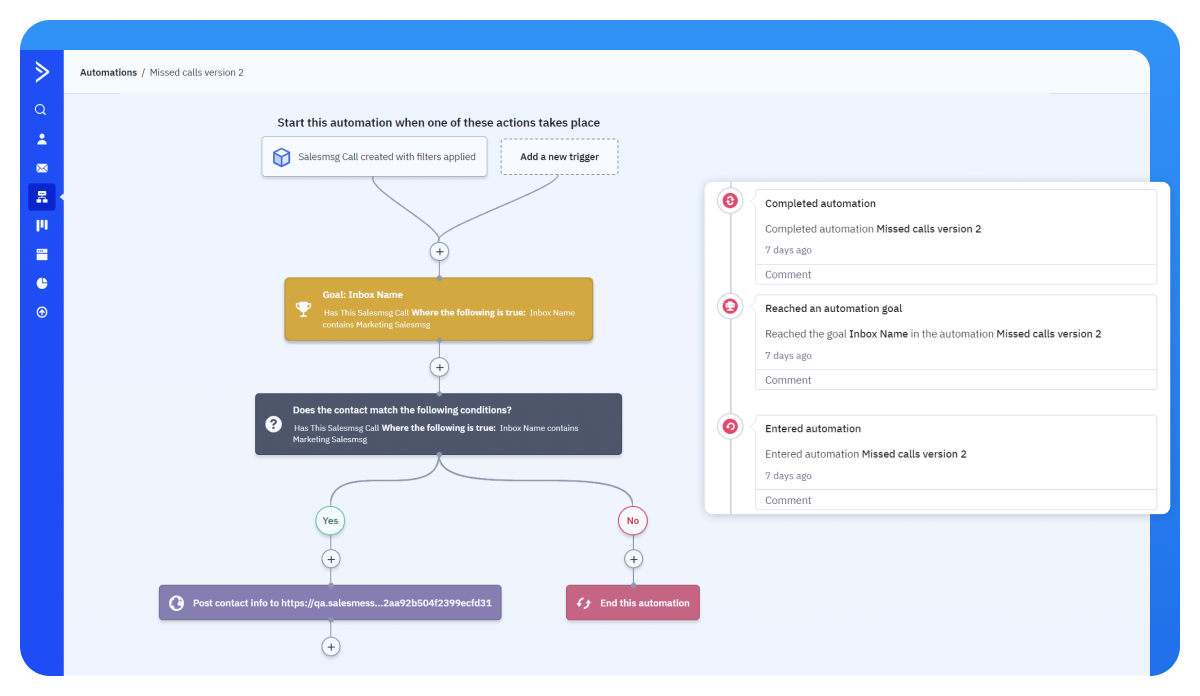Select the Yes branch circle
Viewport: 1200px width, 696px height.
click(330, 520)
